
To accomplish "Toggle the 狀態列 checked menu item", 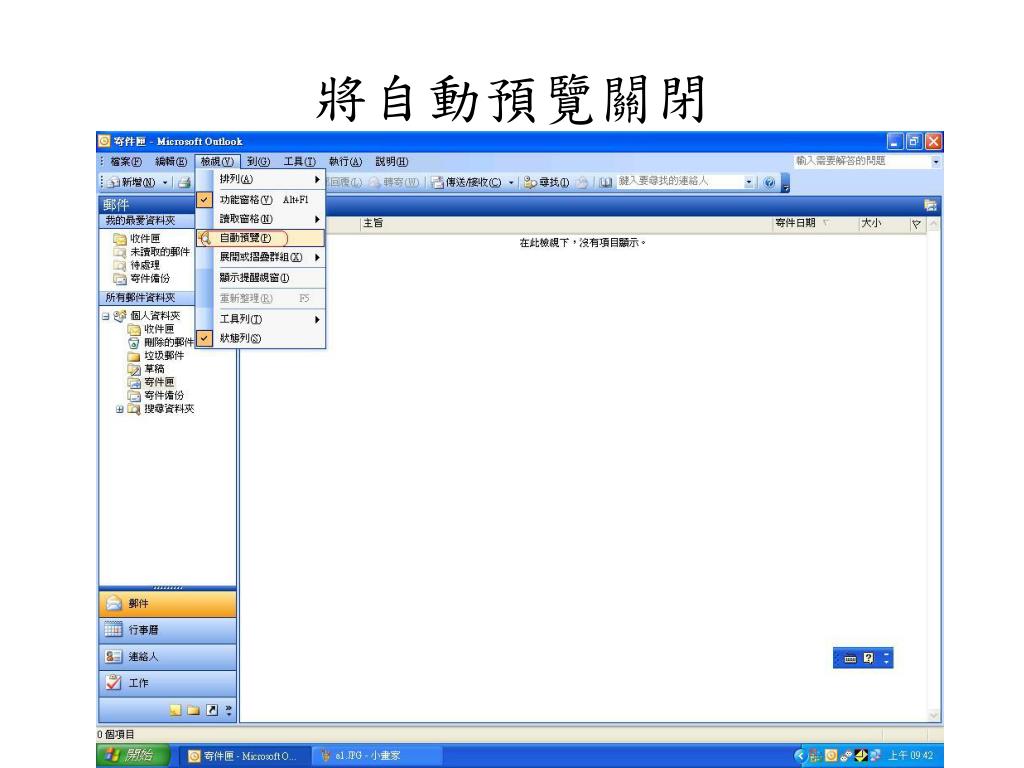I will tap(260, 338).
